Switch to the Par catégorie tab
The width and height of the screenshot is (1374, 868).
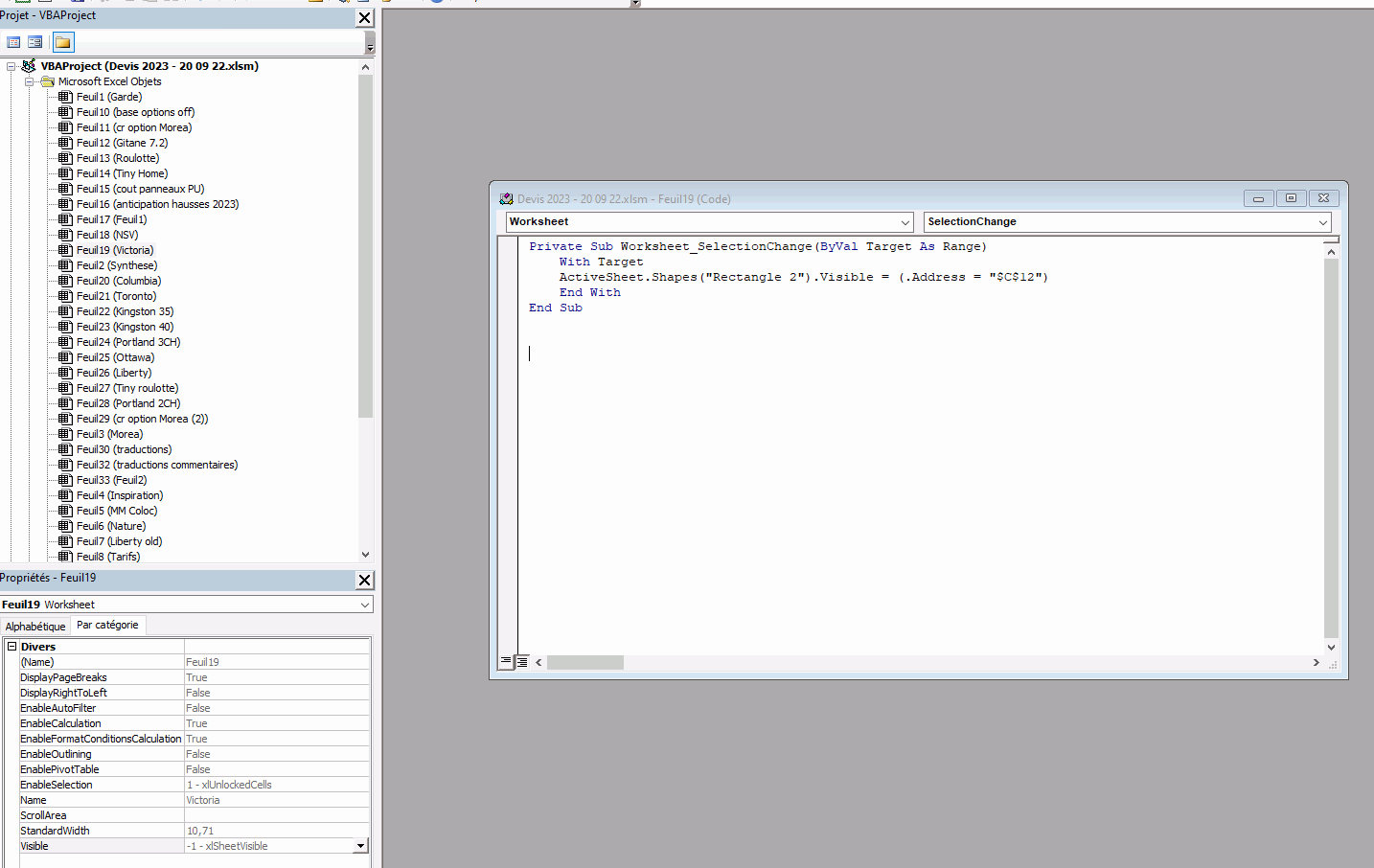(x=107, y=626)
